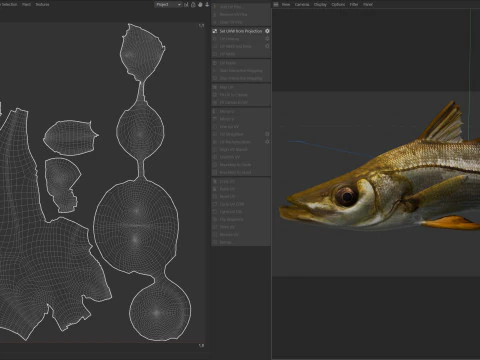480x360 pixels.
Task: Run the UV Unwrap command
Action: pyautogui.click(x=241, y=39)
